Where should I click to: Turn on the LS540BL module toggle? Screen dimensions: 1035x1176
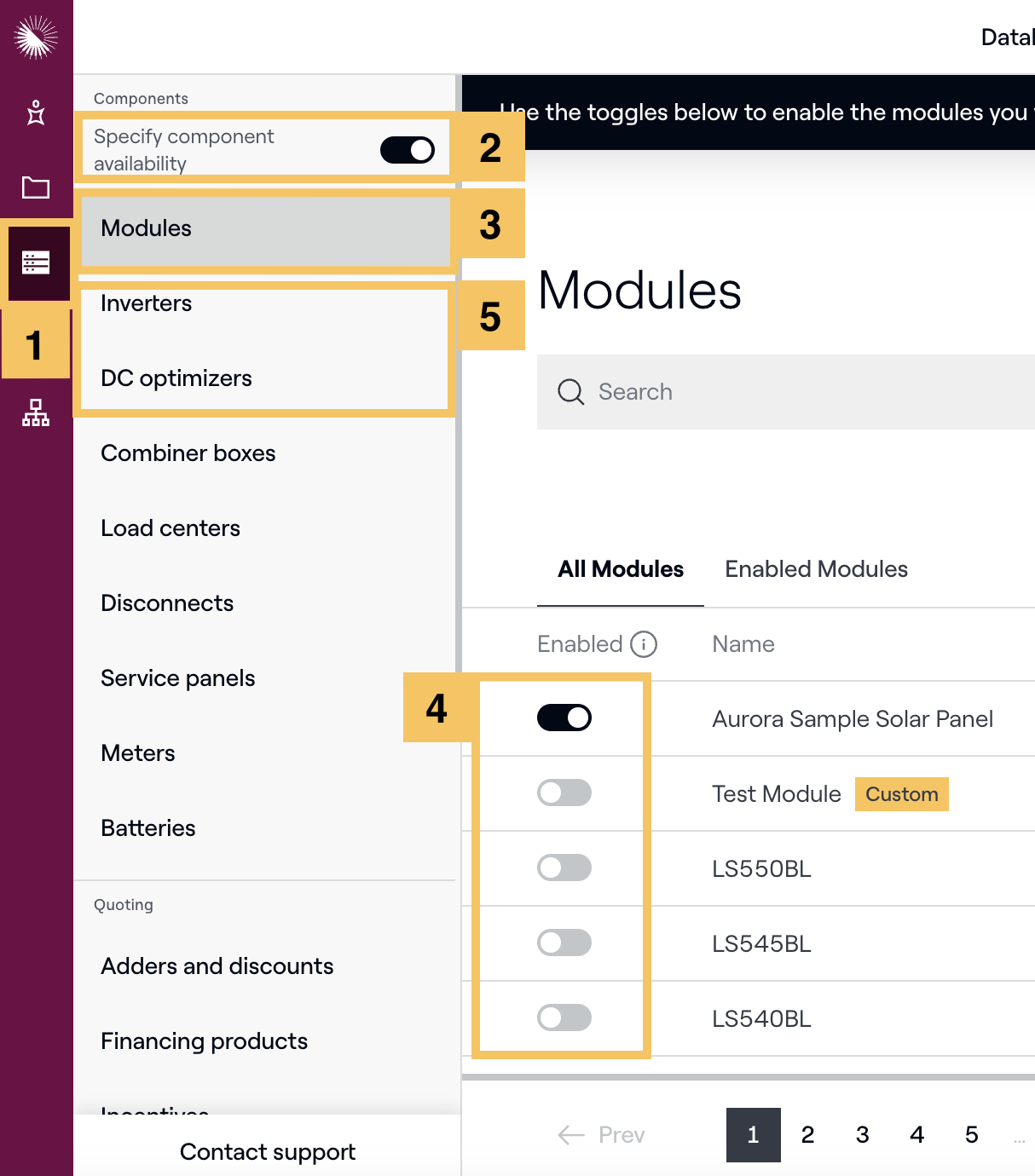(x=564, y=1017)
